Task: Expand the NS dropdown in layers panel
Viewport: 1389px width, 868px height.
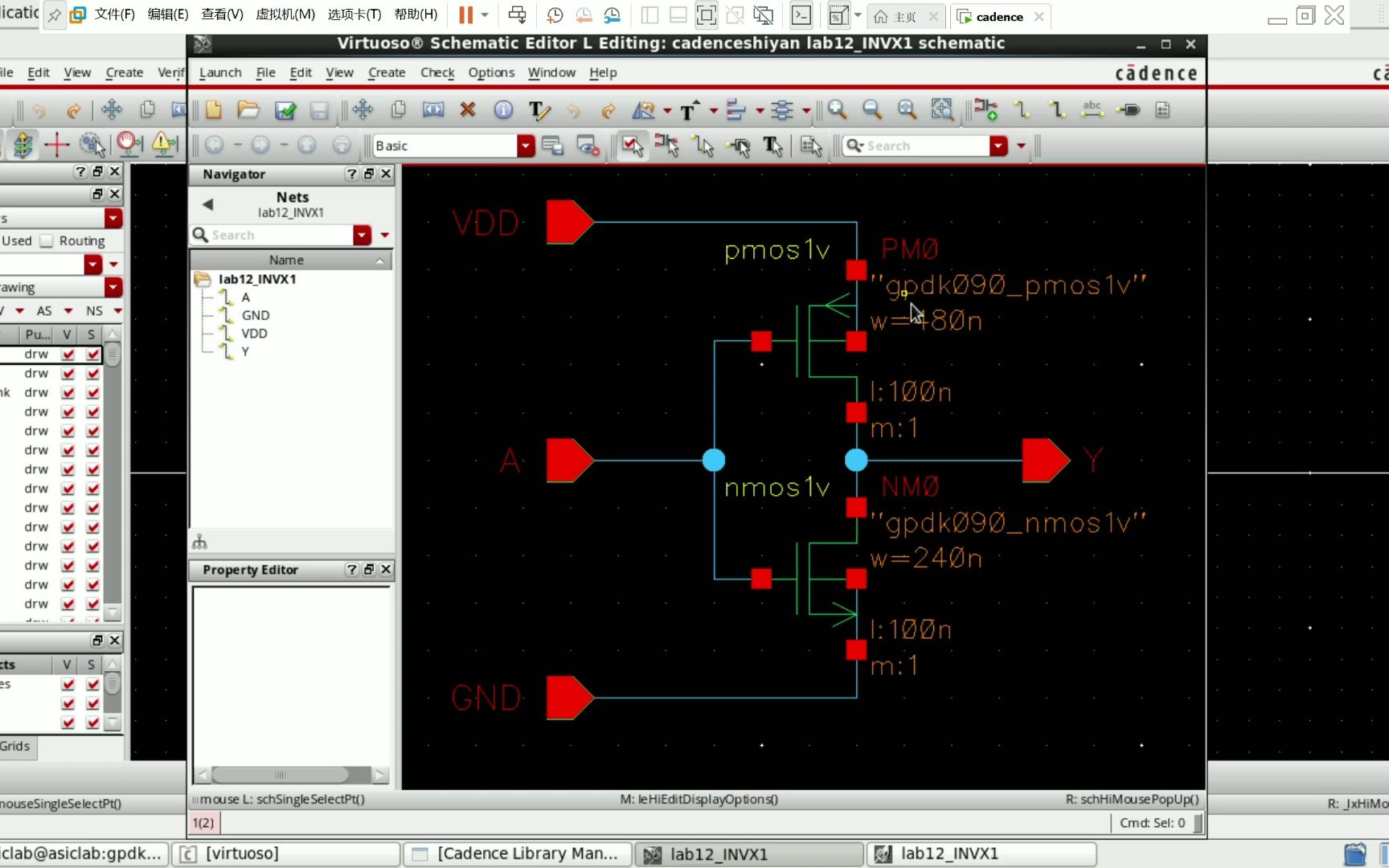Action: coord(117,311)
